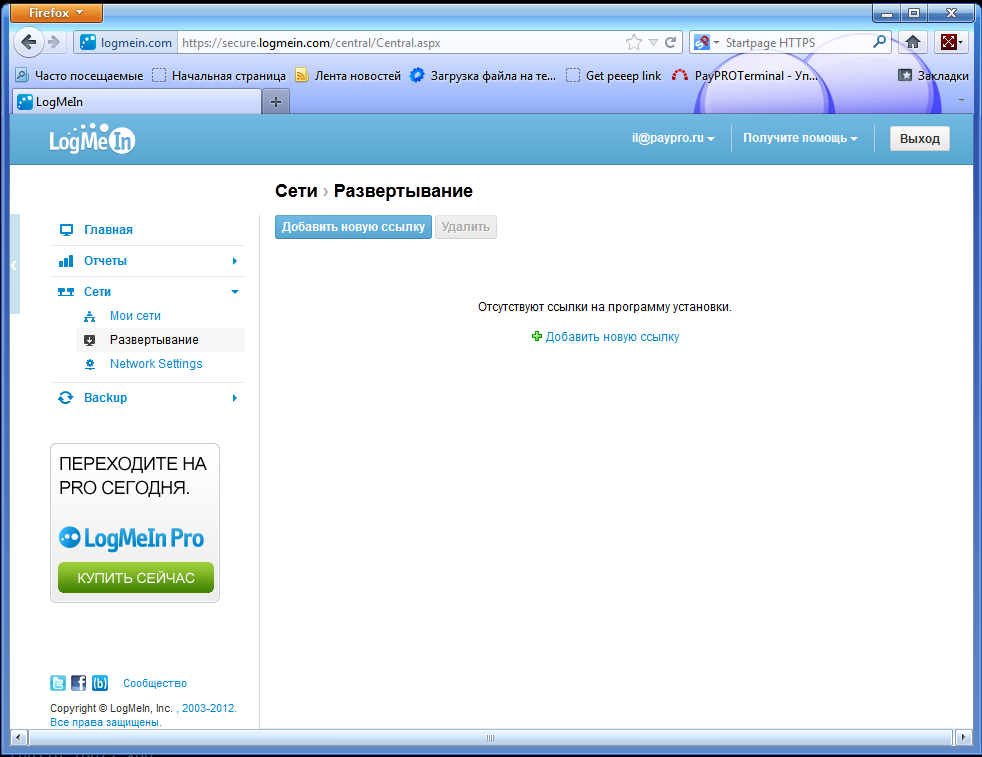Click the browser back arrow
The width and height of the screenshot is (982, 757).
pos(30,42)
